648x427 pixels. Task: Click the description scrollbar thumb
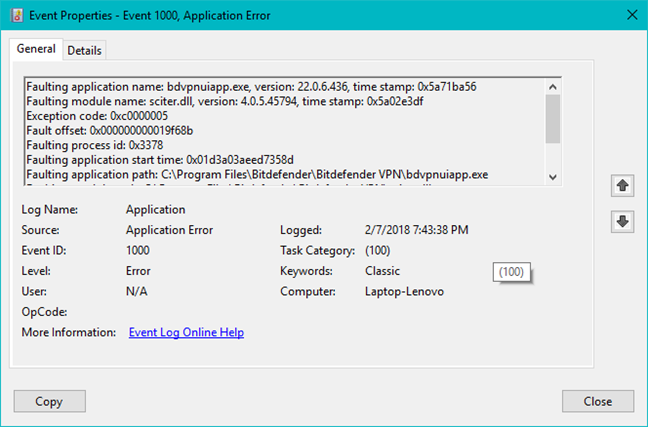pos(553,119)
